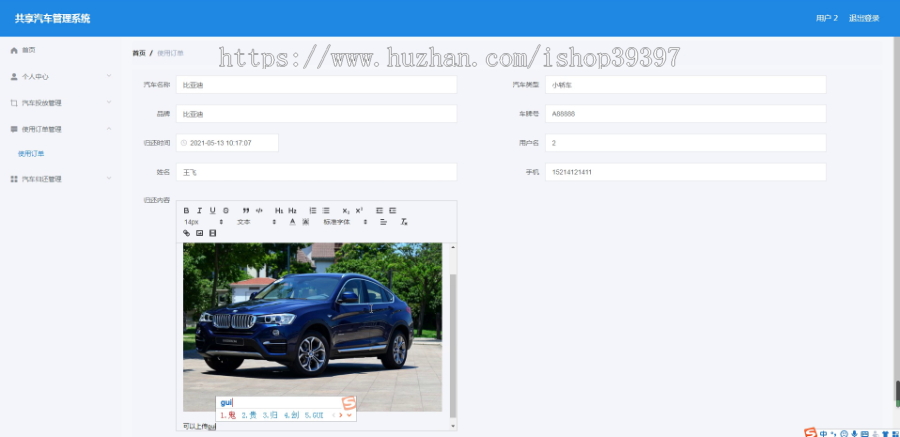900x437 pixels.
Task: Focus the 车牌号 input field
Action: (x=685, y=114)
